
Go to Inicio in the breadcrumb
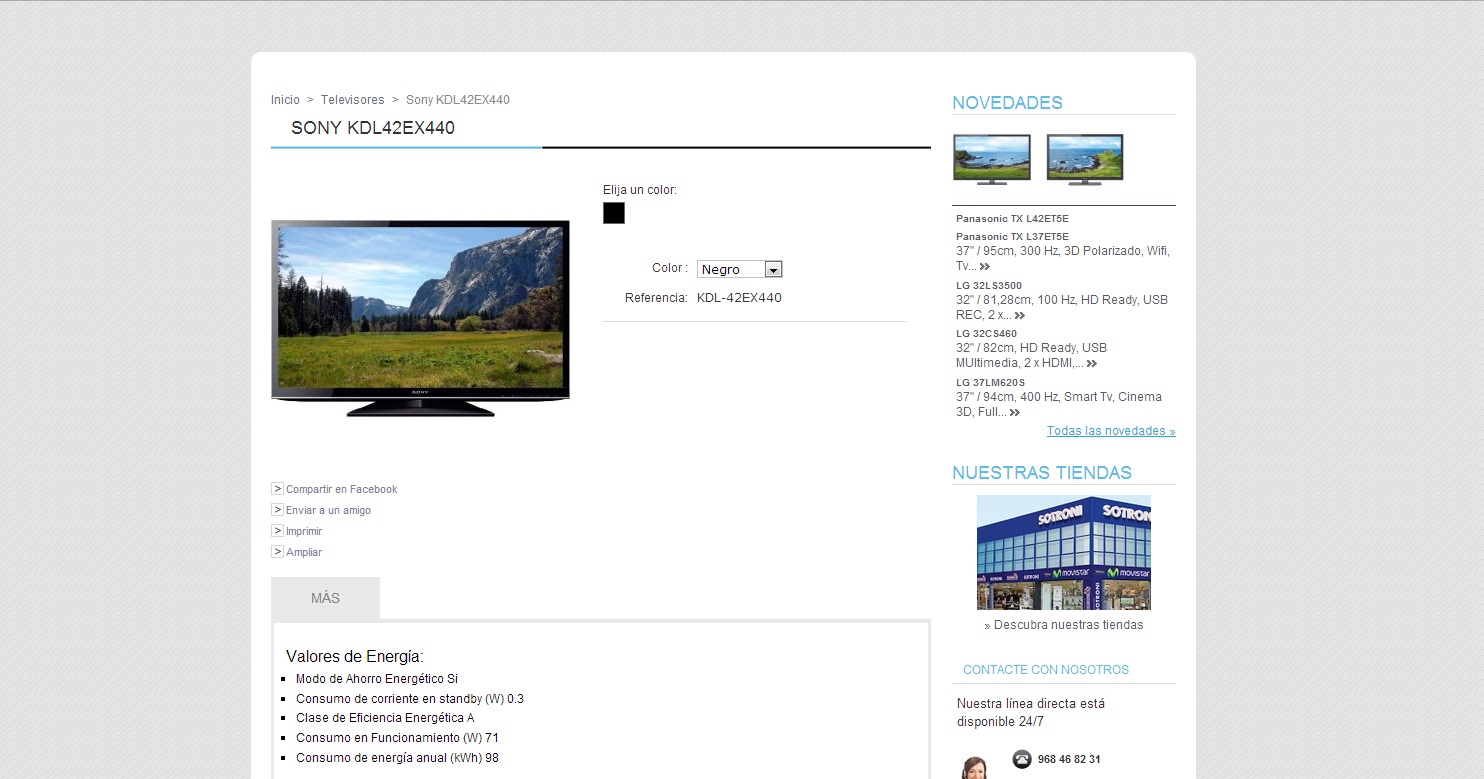[285, 100]
